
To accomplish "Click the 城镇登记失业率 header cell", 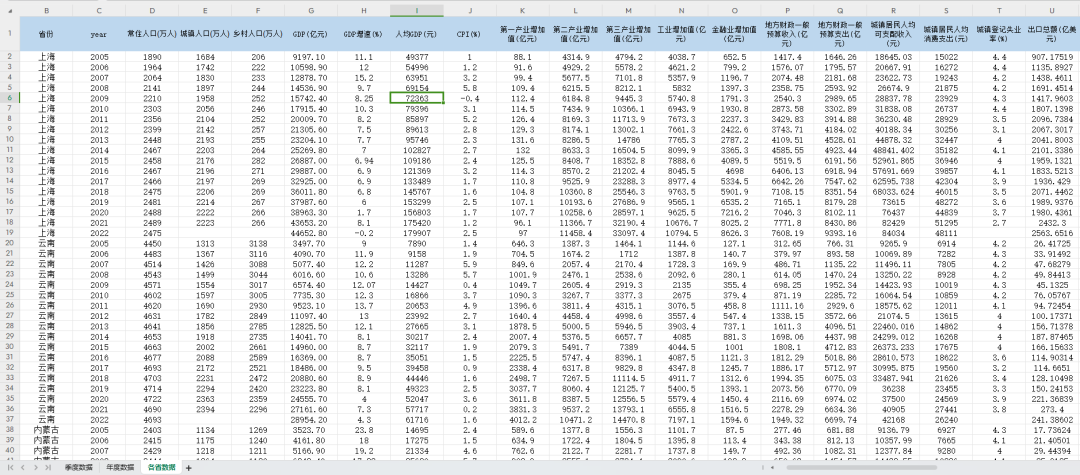I will tap(999, 34).
